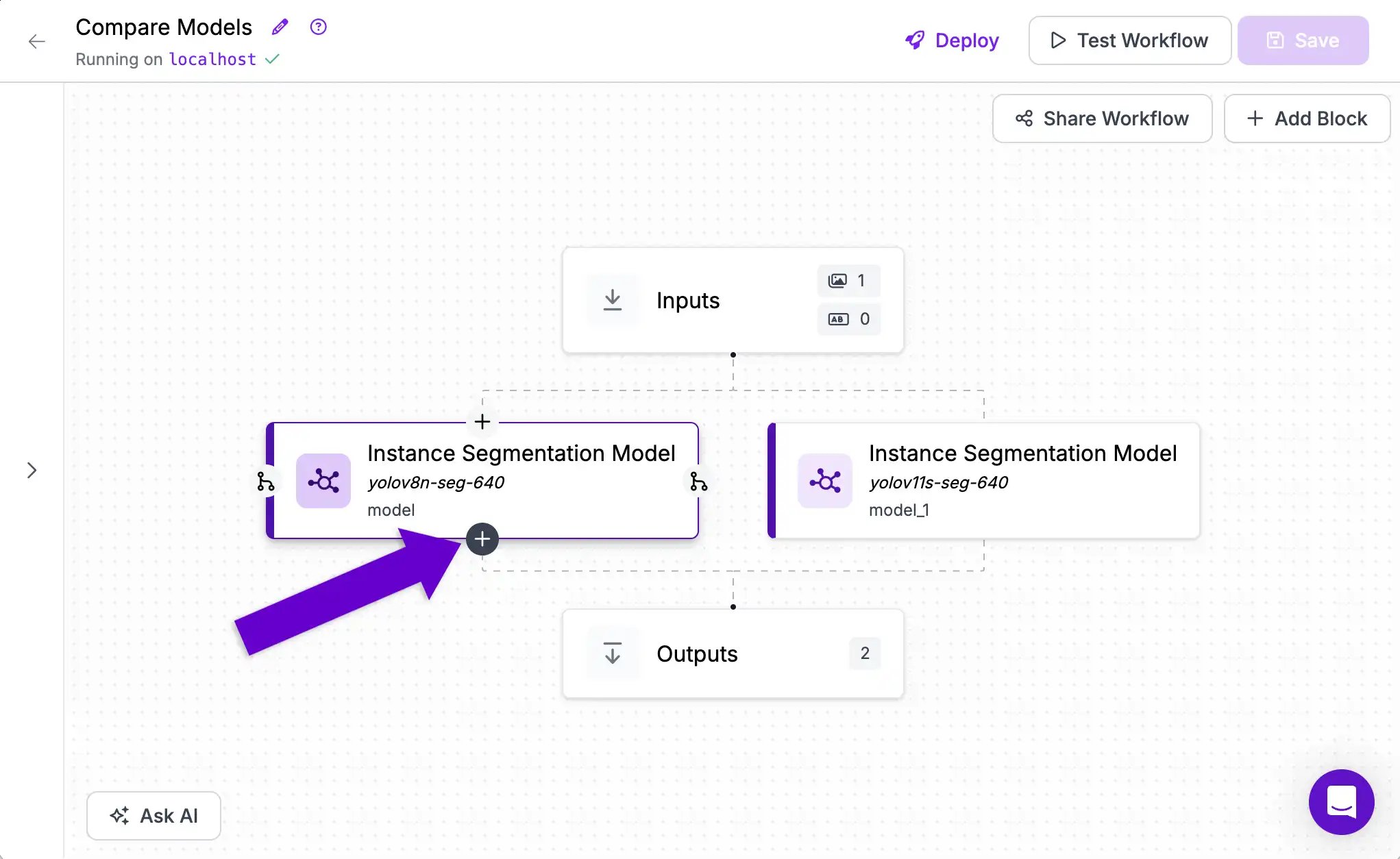This screenshot has width=1400, height=859.
Task: Click the Save button
Action: [1303, 40]
